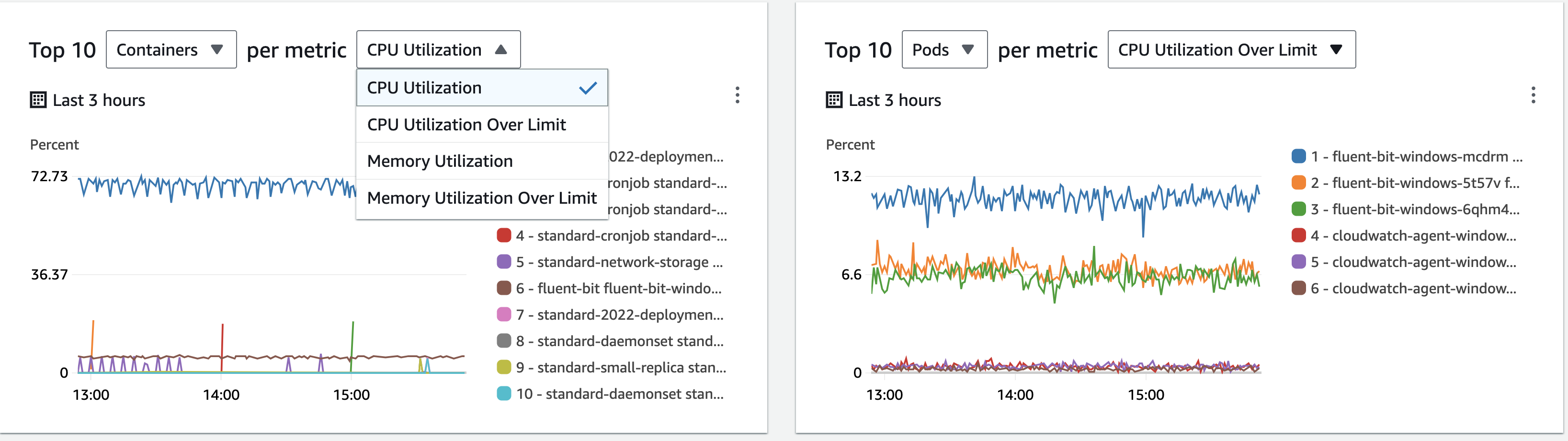Select CPU Utilization menu option
The height and width of the screenshot is (441, 1568).
[482, 88]
